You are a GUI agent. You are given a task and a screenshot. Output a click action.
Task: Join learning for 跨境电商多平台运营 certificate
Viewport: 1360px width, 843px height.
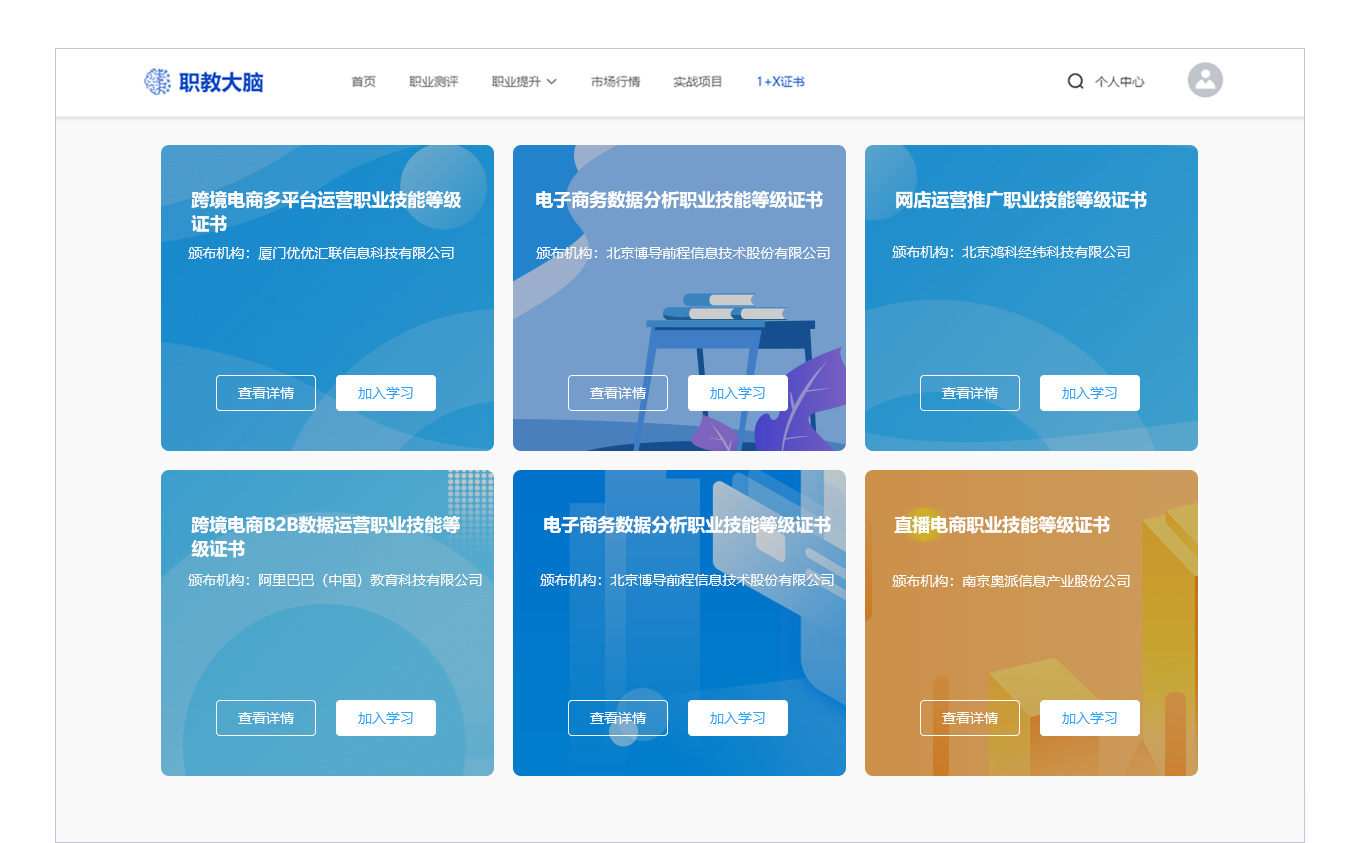click(386, 393)
